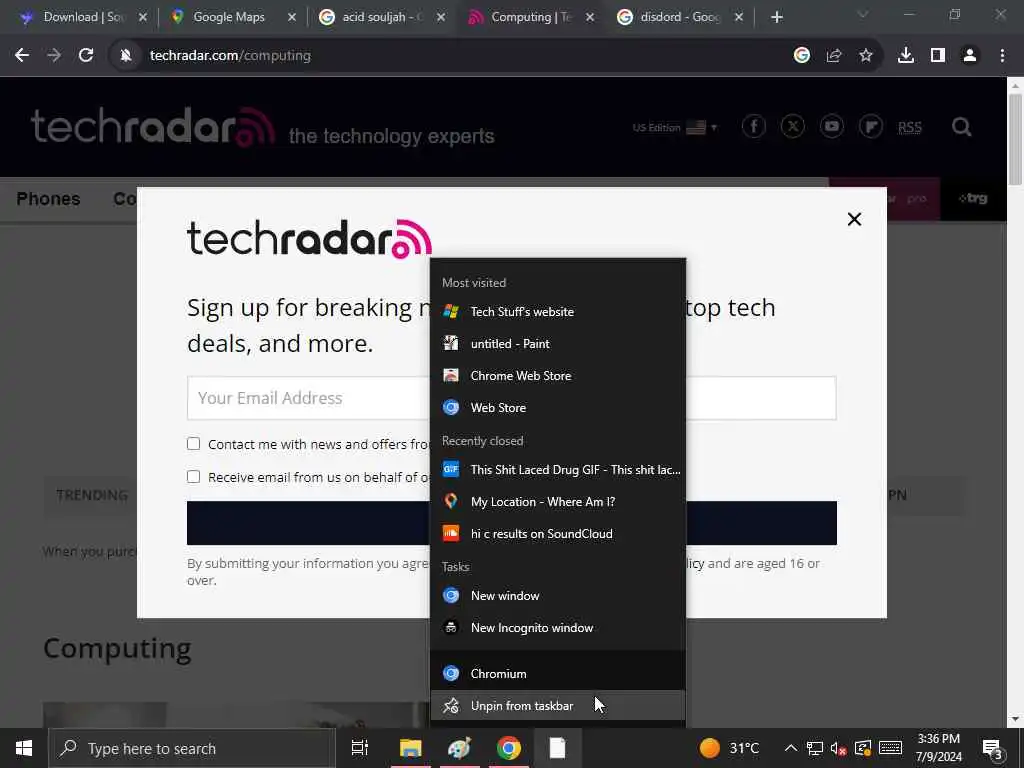Click the techradar.com address bar

pos(451,56)
